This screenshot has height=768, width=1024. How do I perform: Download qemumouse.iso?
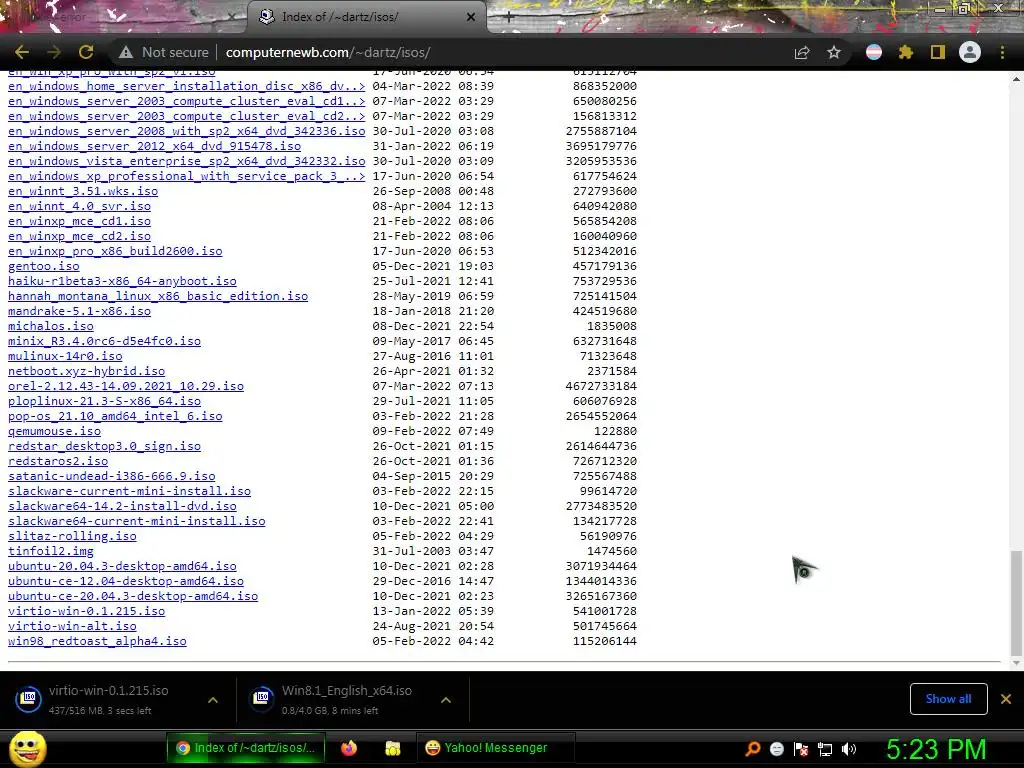[54, 432]
